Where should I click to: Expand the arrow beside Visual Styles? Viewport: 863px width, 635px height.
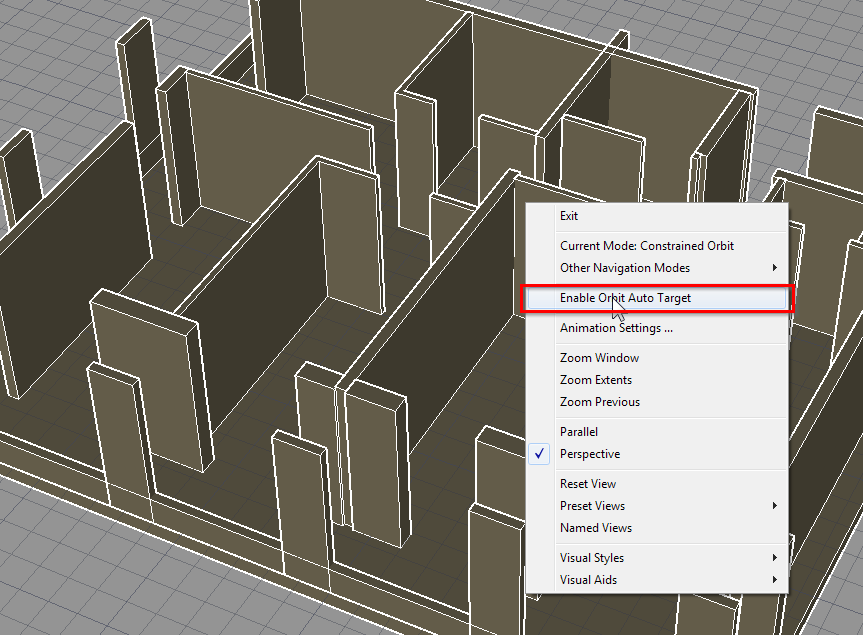click(x=775, y=558)
